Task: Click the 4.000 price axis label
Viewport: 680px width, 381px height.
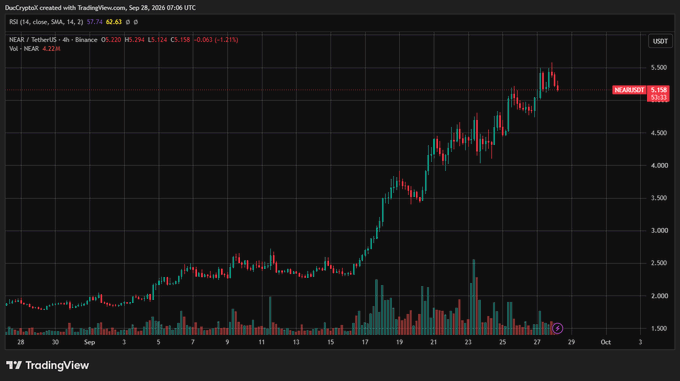Action: 659,166
